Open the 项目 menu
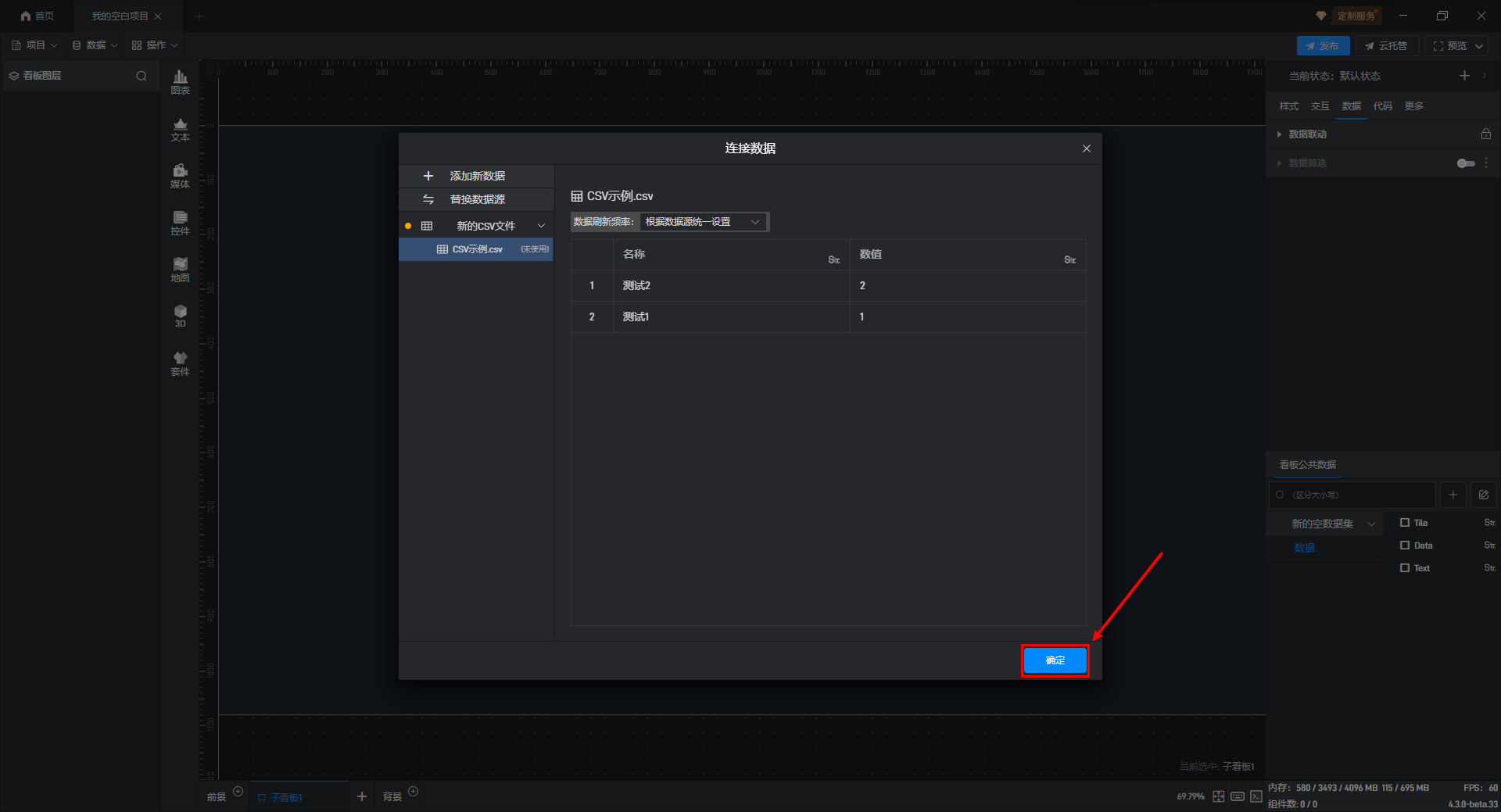Viewport: 1501px width, 812px height. [34, 45]
